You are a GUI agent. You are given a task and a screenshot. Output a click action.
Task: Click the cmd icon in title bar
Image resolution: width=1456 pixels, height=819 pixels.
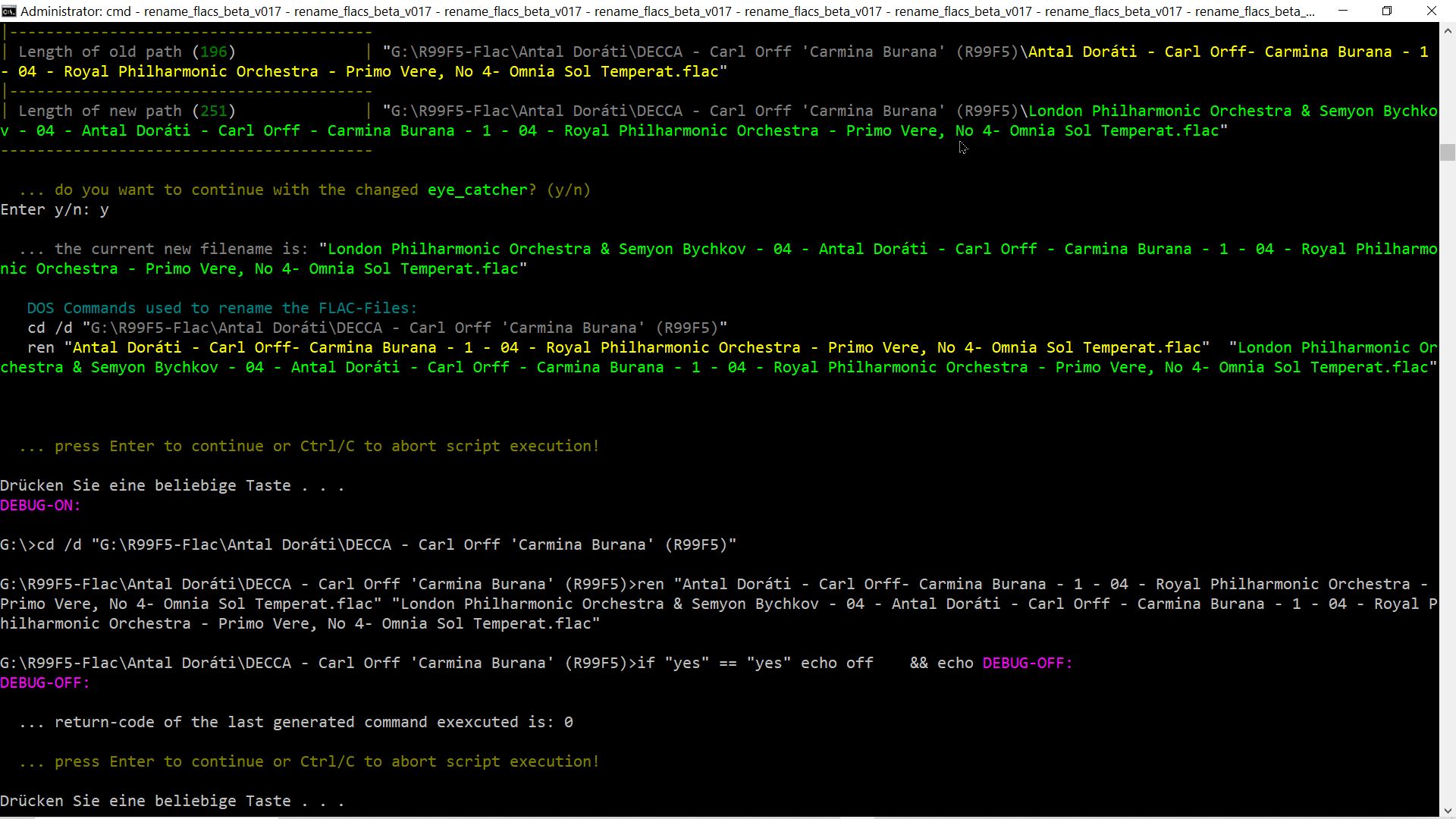[9, 11]
